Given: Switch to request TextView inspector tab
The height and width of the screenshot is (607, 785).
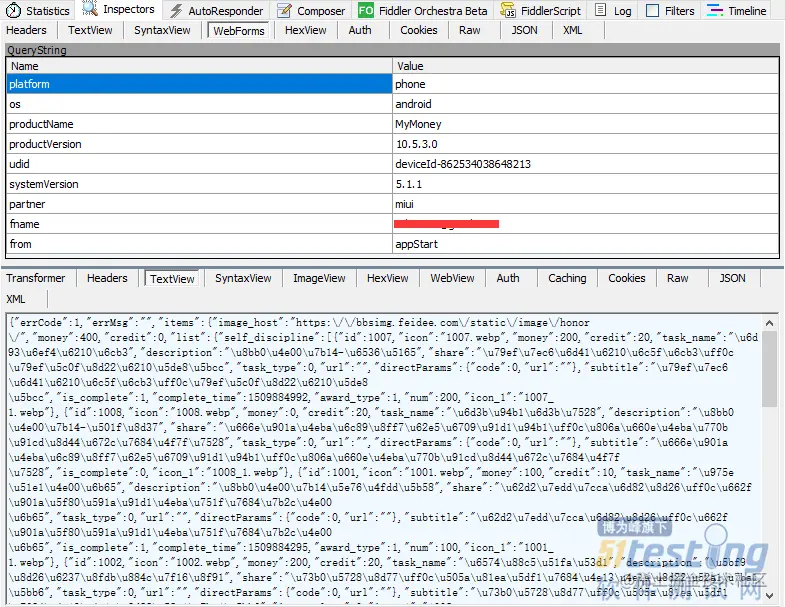Looking at the screenshot, I should click(90, 30).
